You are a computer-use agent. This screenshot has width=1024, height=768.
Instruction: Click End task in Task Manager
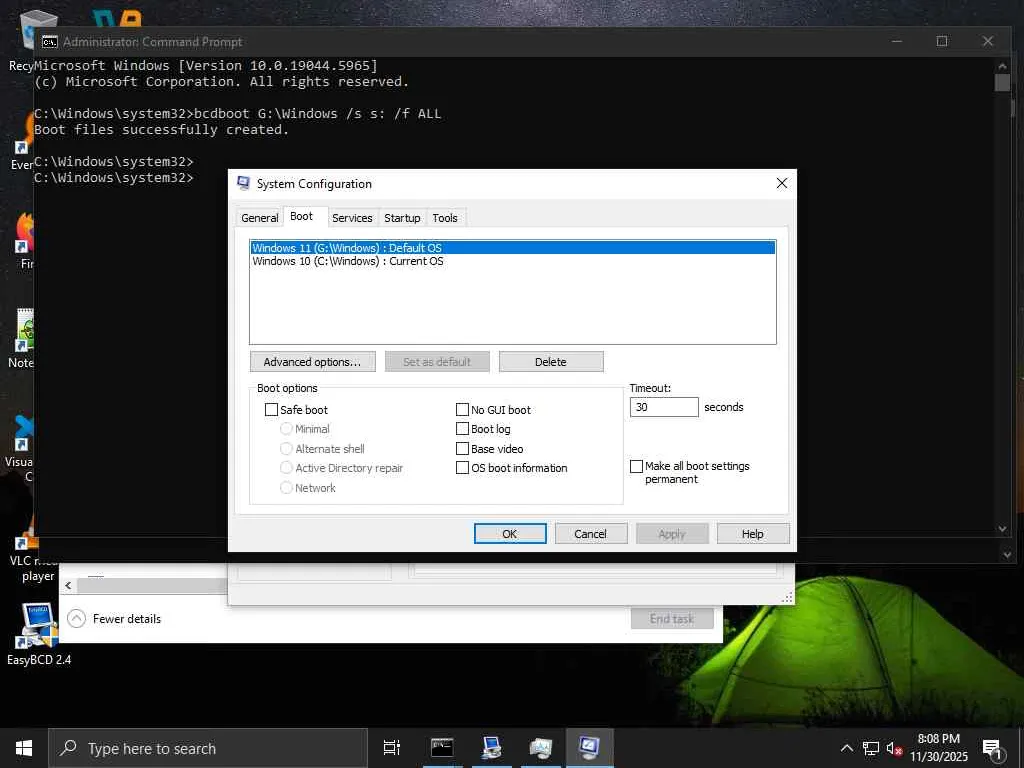coord(672,618)
